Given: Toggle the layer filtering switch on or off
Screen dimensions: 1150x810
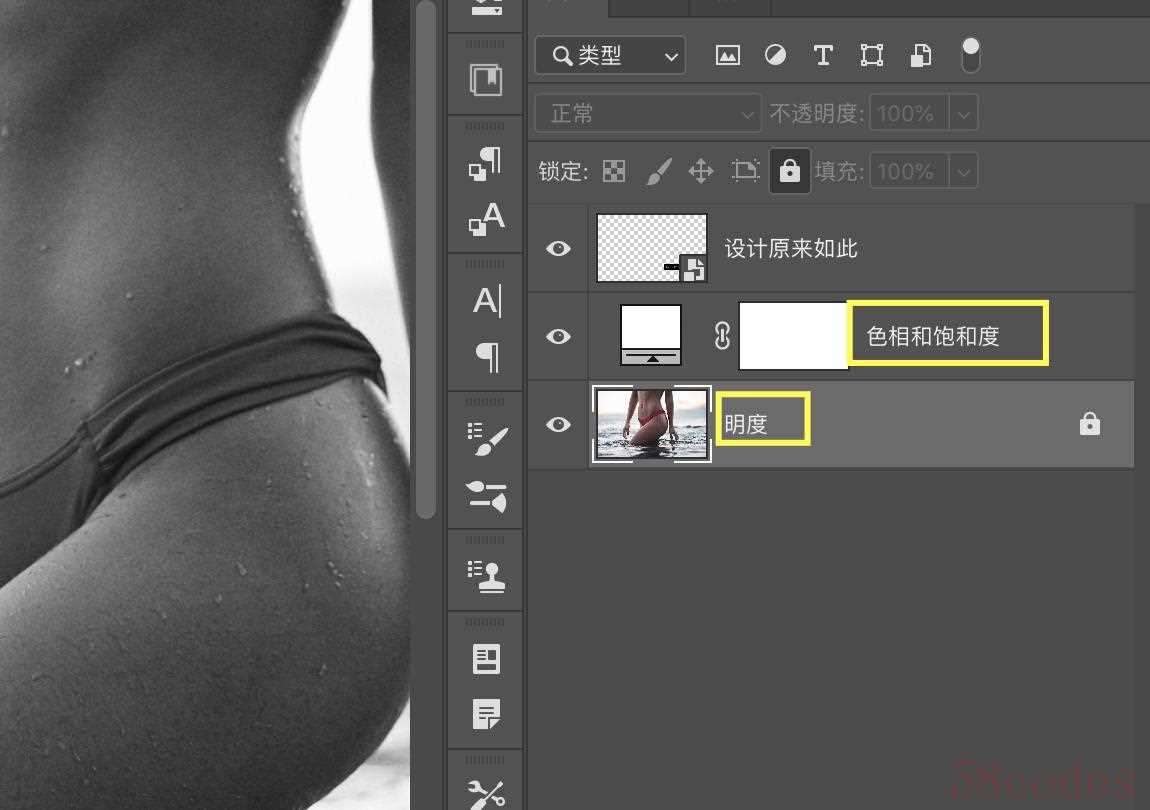Looking at the screenshot, I should pos(970,55).
